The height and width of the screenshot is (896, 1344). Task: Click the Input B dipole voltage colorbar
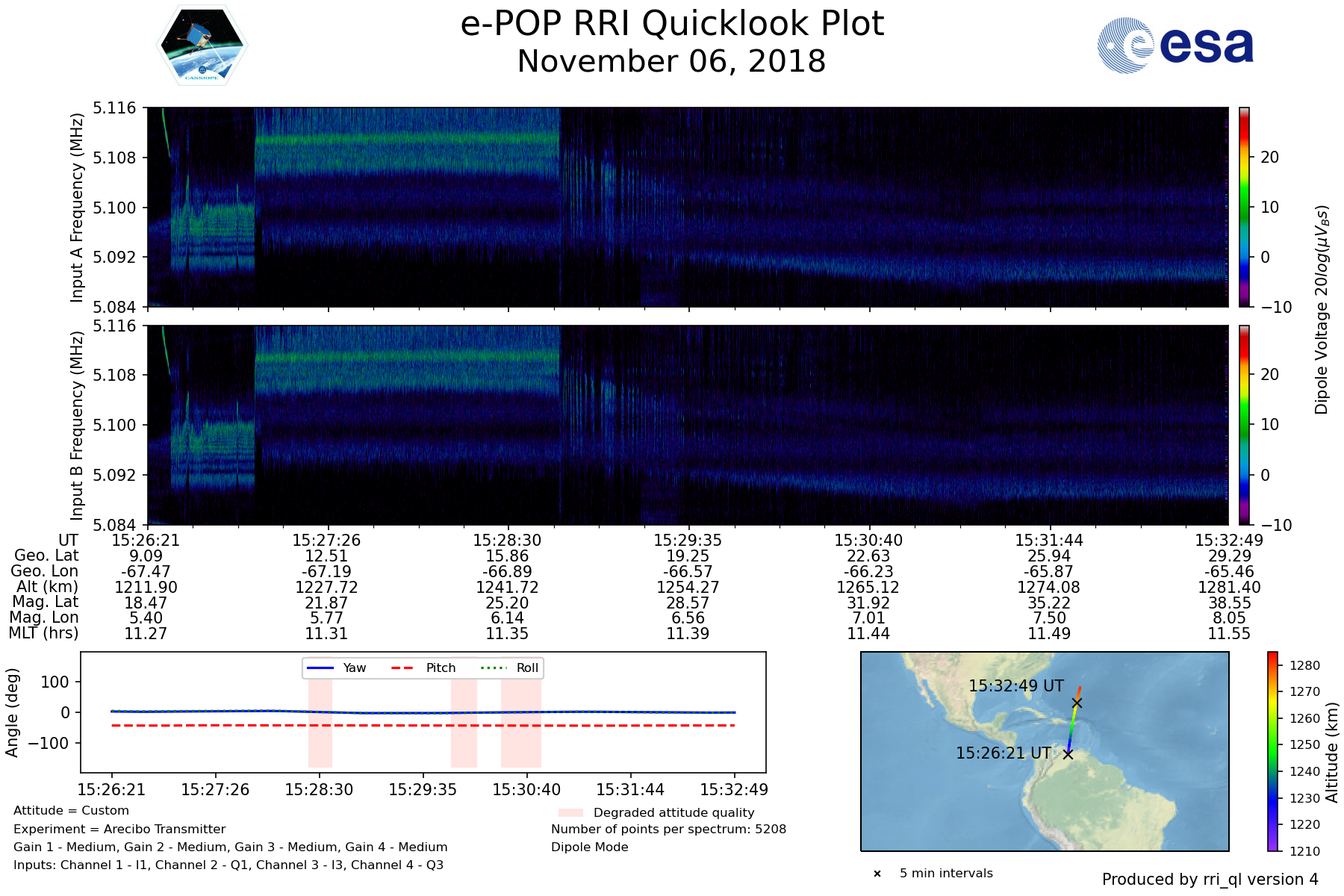pos(1244,425)
